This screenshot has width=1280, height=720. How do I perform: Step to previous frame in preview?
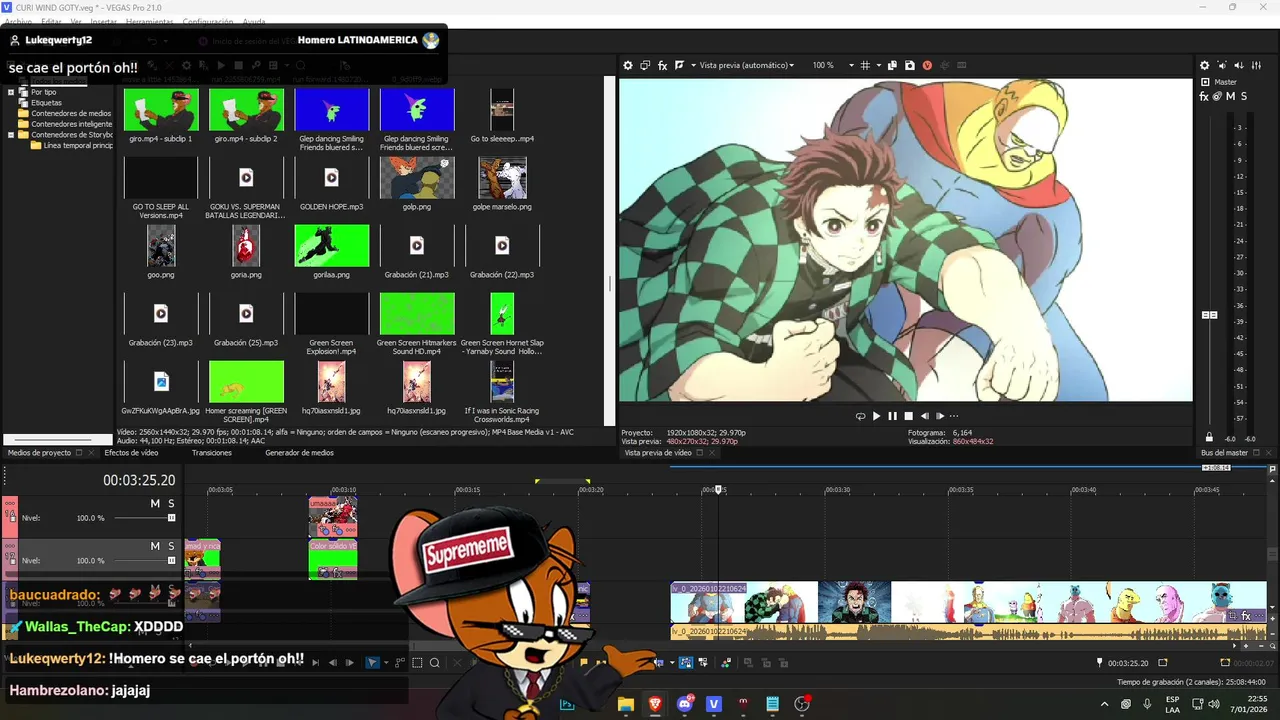click(x=924, y=416)
